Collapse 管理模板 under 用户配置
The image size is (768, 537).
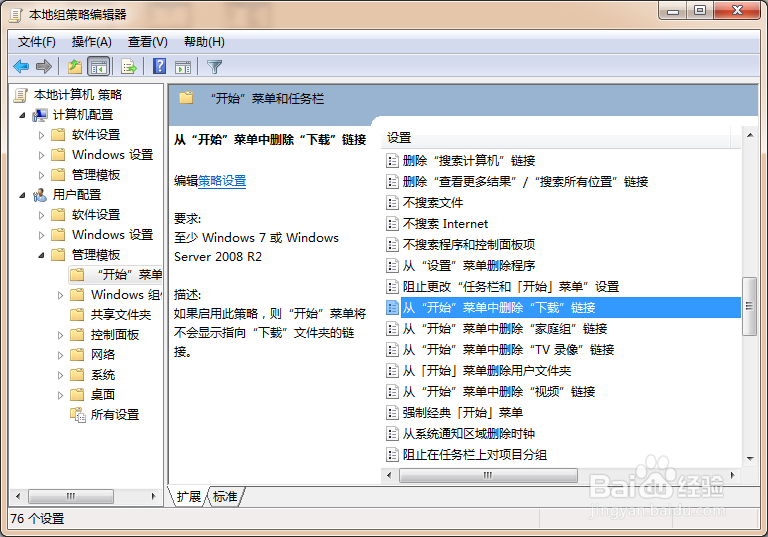[x=41, y=255]
